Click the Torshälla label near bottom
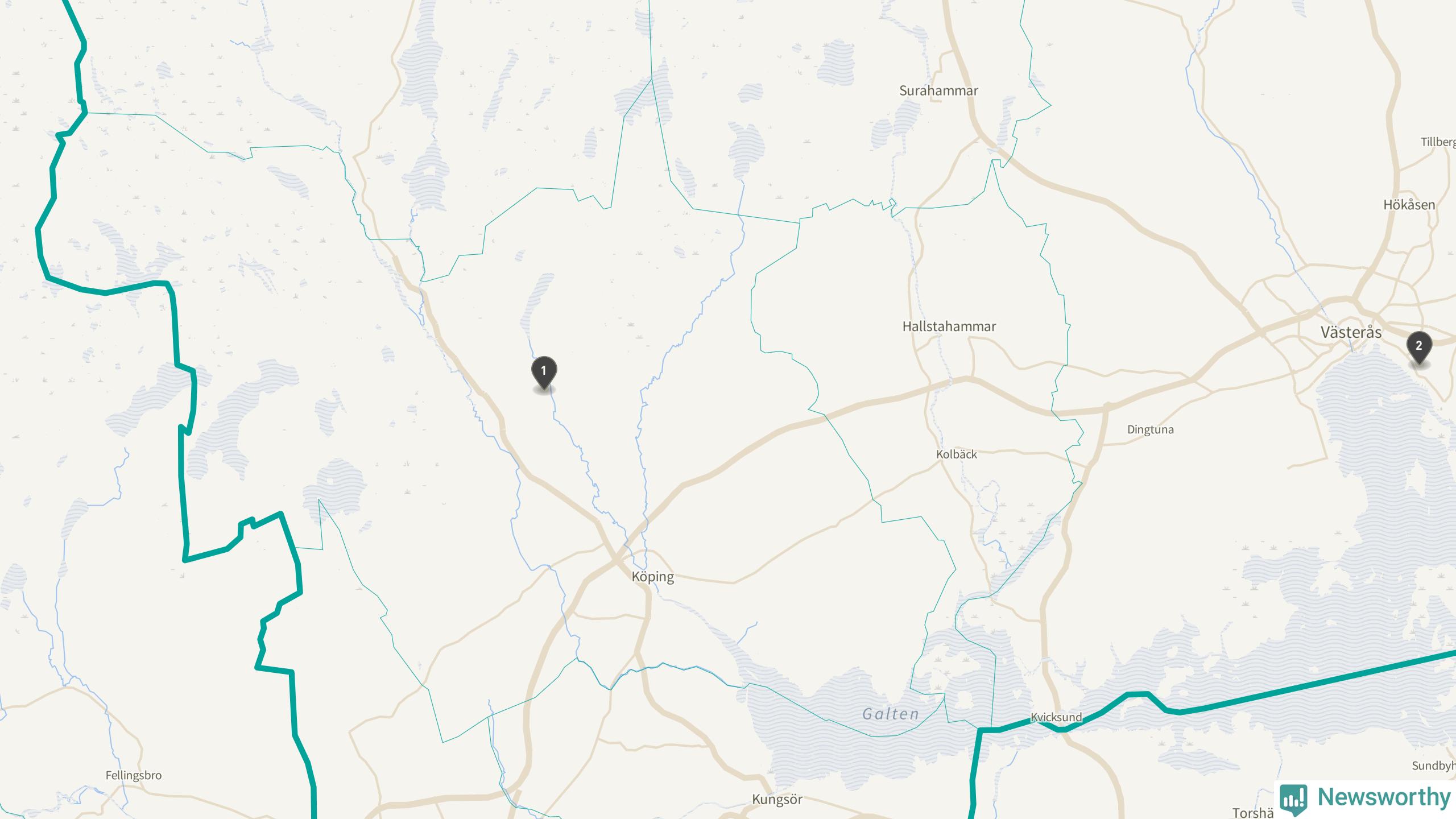This screenshot has width=1456, height=819. [1253, 813]
